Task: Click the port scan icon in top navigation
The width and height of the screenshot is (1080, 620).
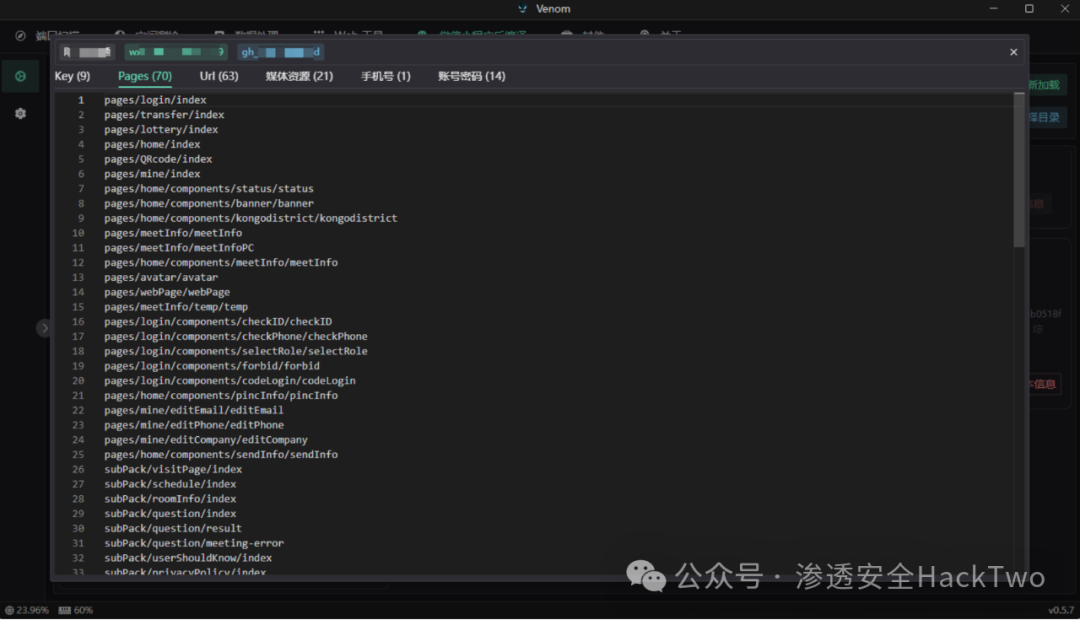Action: point(20,35)
